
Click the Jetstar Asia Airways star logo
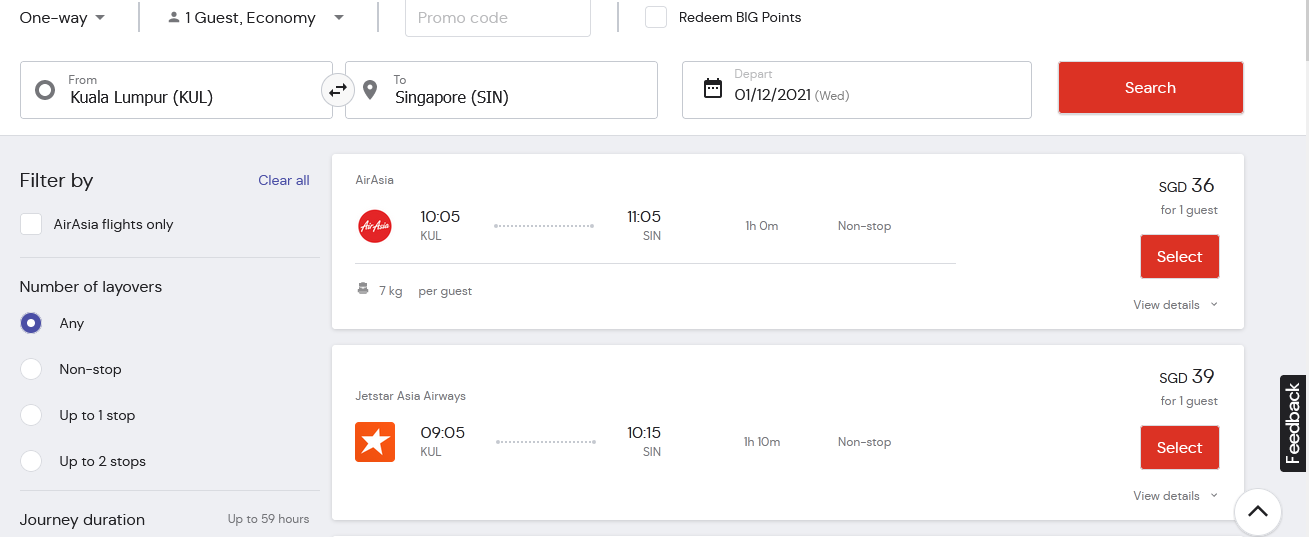(375, 442)
